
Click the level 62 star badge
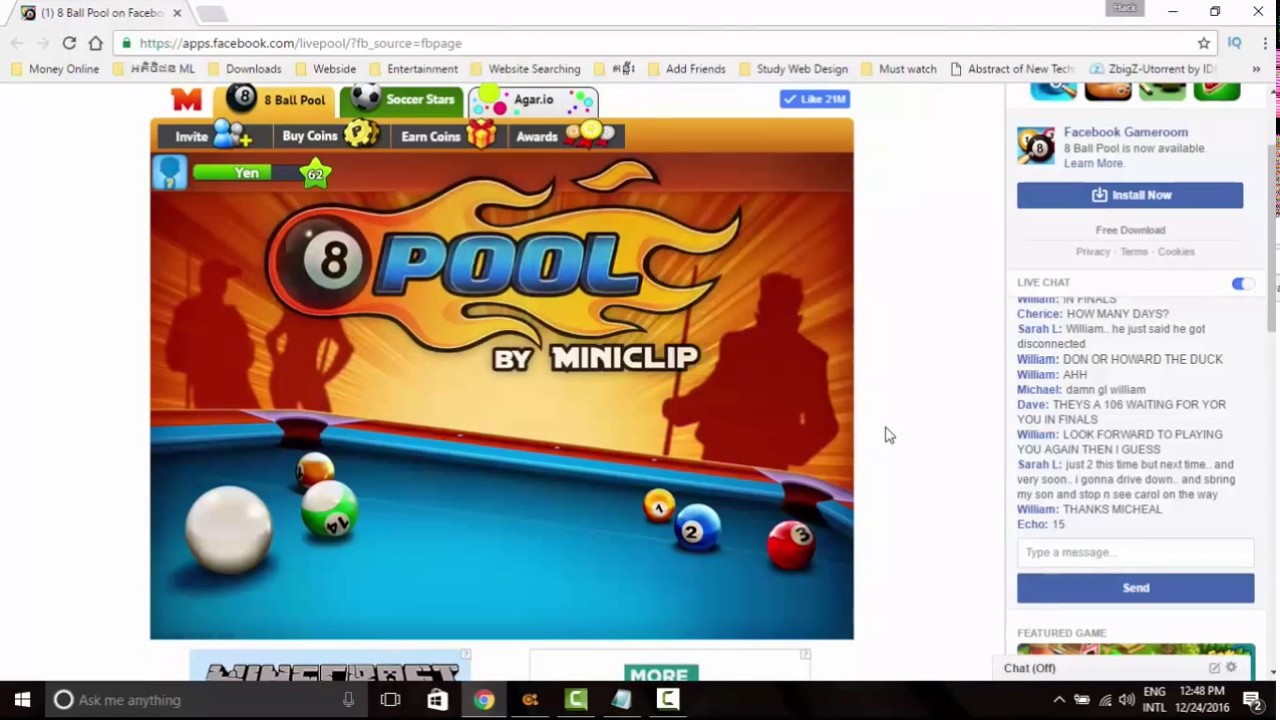(x=315, y=174)
